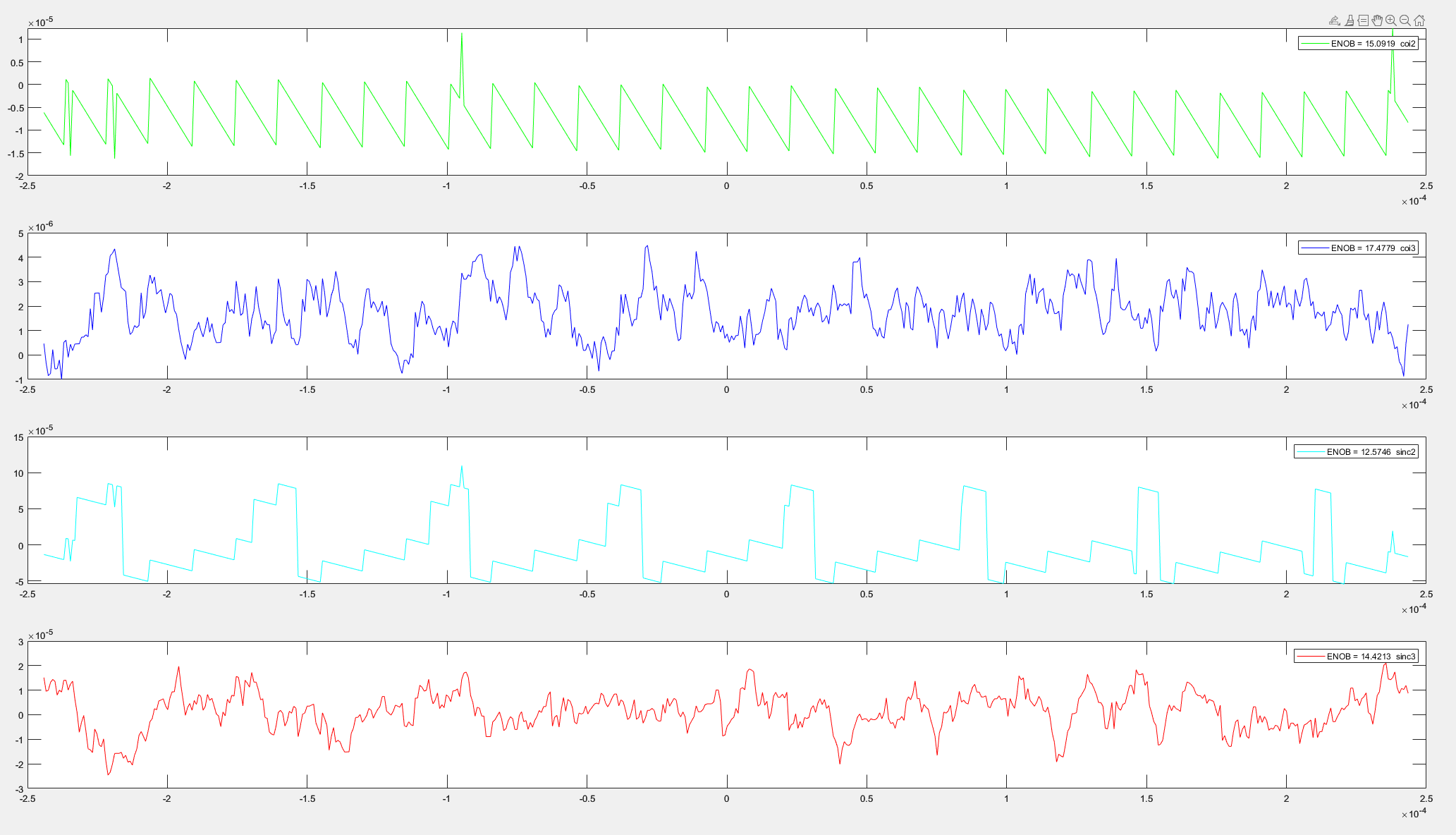Image resolution: width=1456 pixels, height=835 pixels.
Task: Click the x-axis tick '-1.5' below the blue plot
Action: tap(307, 389)
